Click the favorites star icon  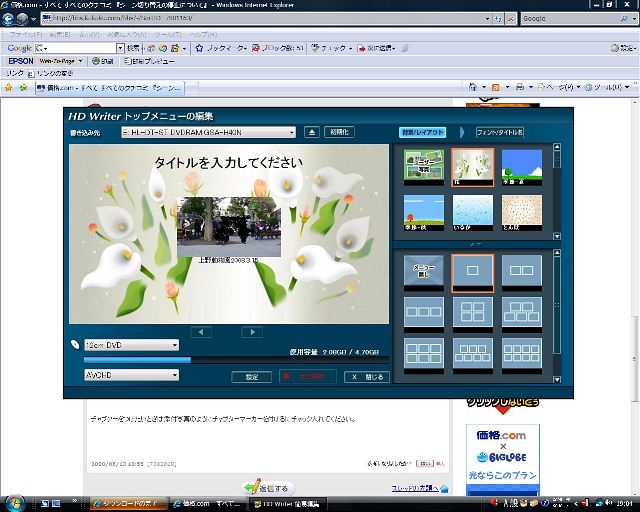tap(9, 87)
